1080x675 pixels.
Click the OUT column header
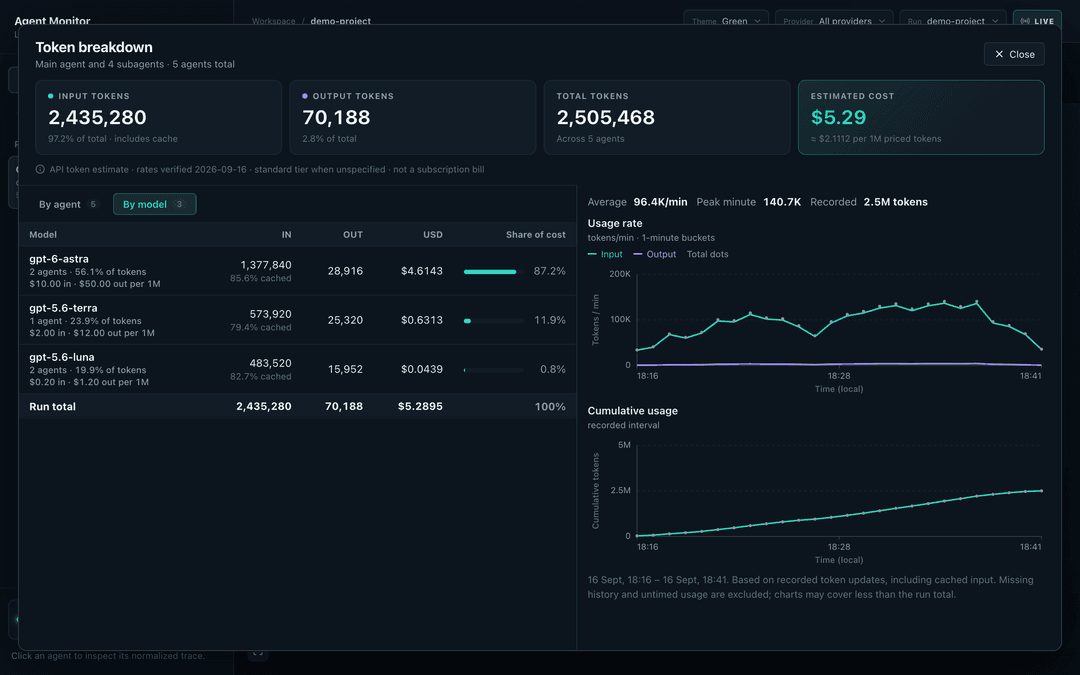(353, 235)
